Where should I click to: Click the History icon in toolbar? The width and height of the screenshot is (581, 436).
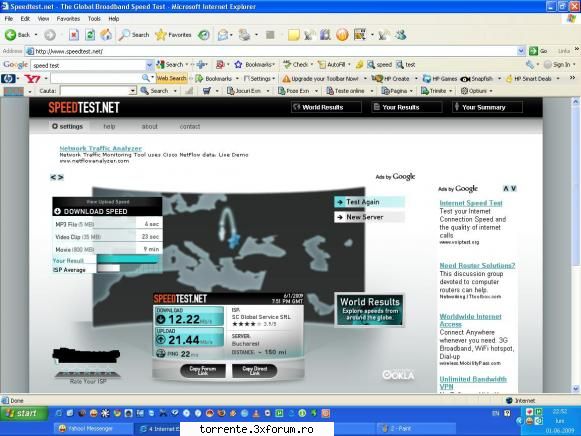click(x=203, y=35)
